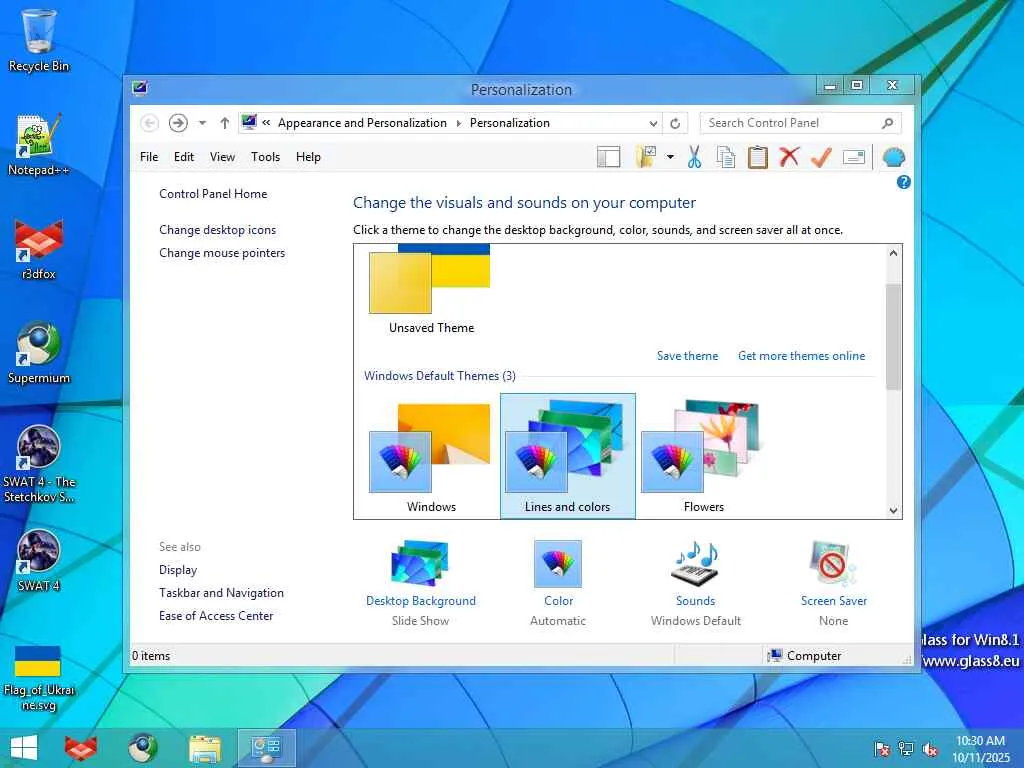Click the double chevron before Appearance and Personalization
This screenshot has width=1024, height=768.
pyautogui.click(x=266, y=123)
